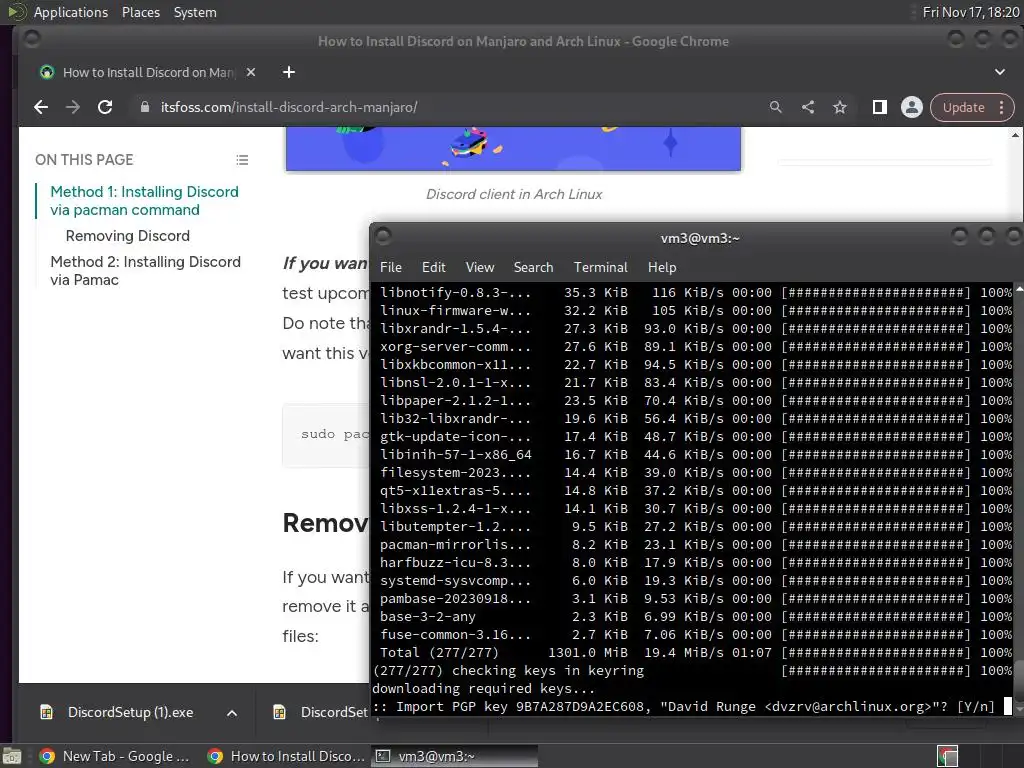This screenshot has width=1024, height=768.
Task: Close the How to Install Discord tab
Action: 251,72
